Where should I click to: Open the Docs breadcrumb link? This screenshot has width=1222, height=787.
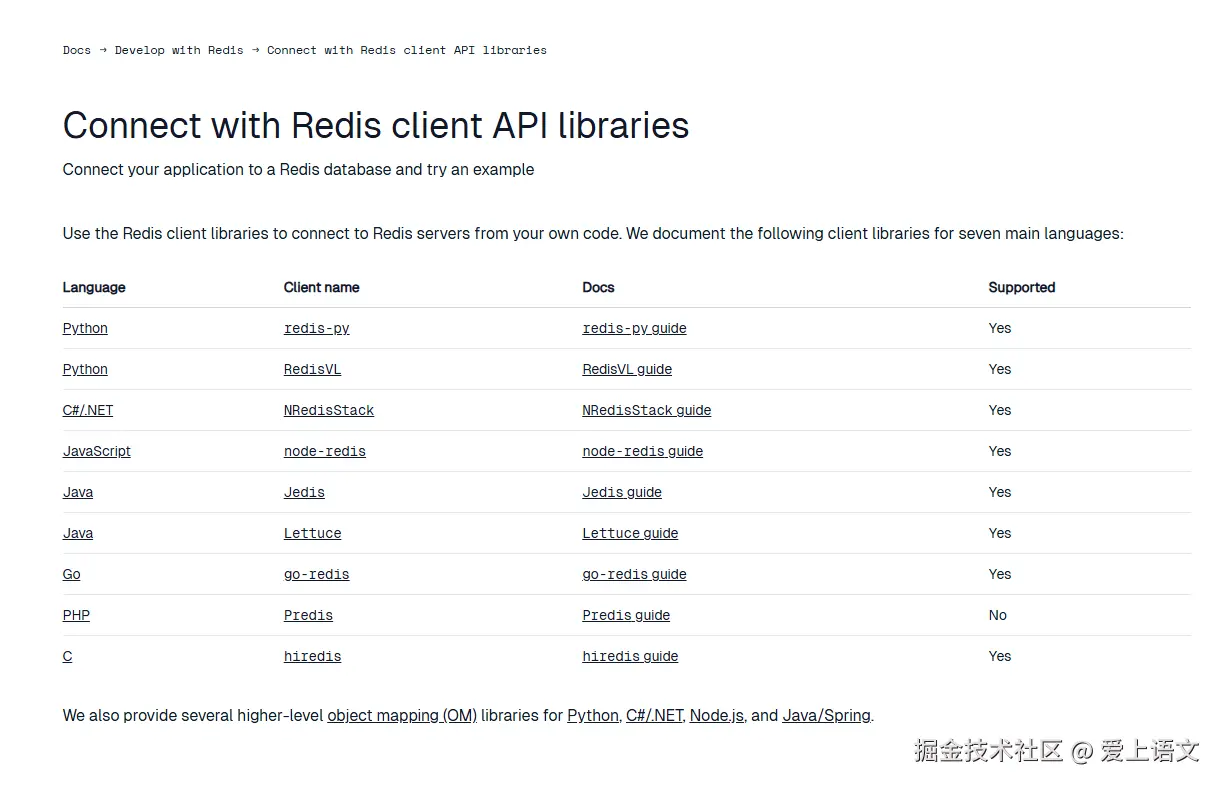77,50
